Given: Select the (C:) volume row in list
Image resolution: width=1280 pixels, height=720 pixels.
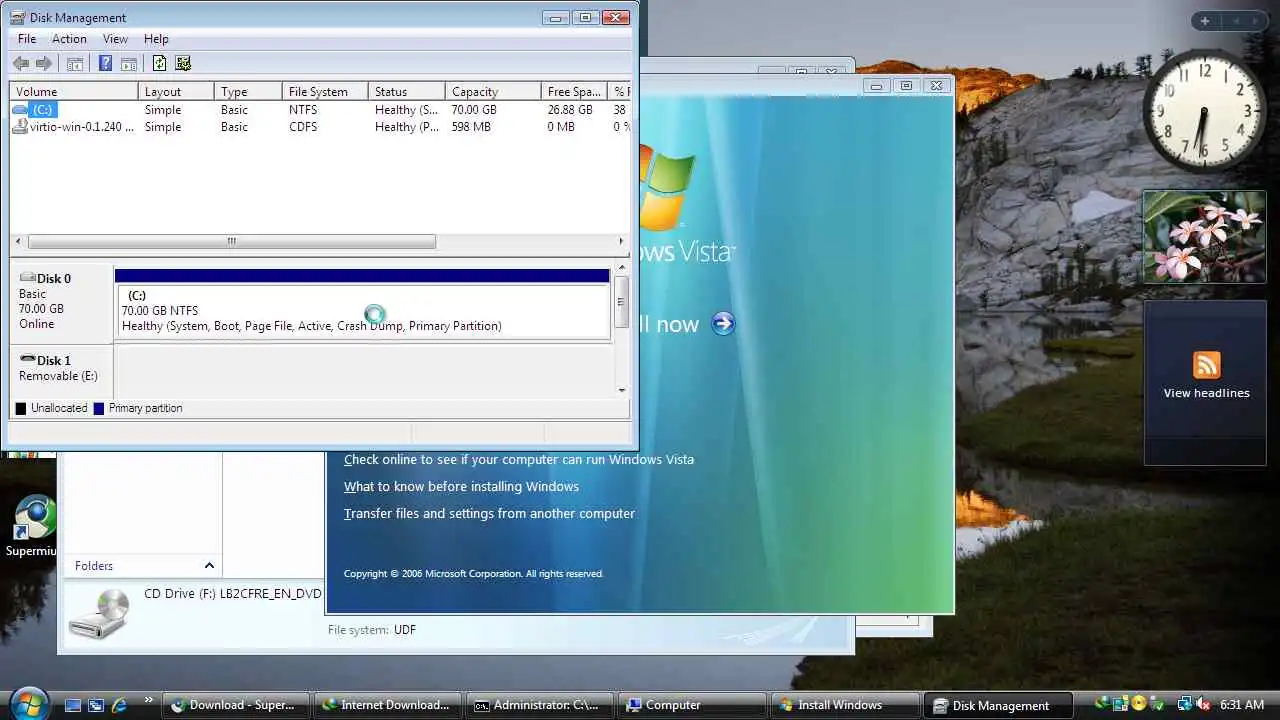Looking at the screenshot, I should (x=320, y=110).
